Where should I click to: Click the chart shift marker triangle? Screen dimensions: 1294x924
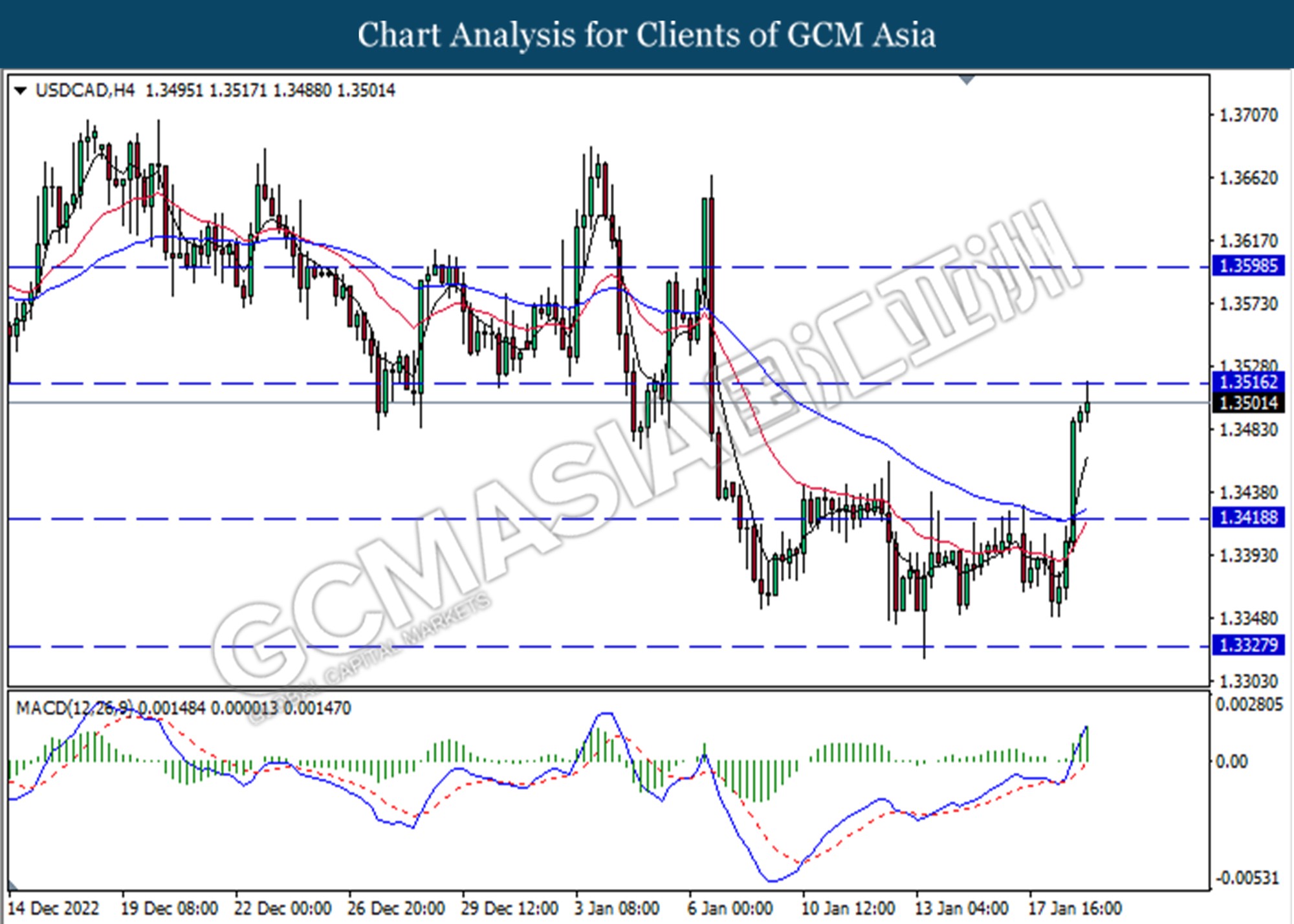(x=967, y=80)
